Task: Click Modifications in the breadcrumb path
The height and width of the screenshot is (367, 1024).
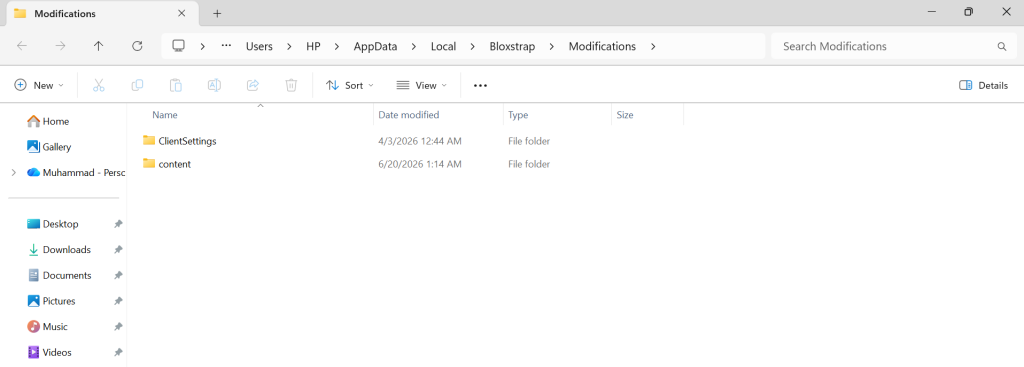Action: click(602, 46)
